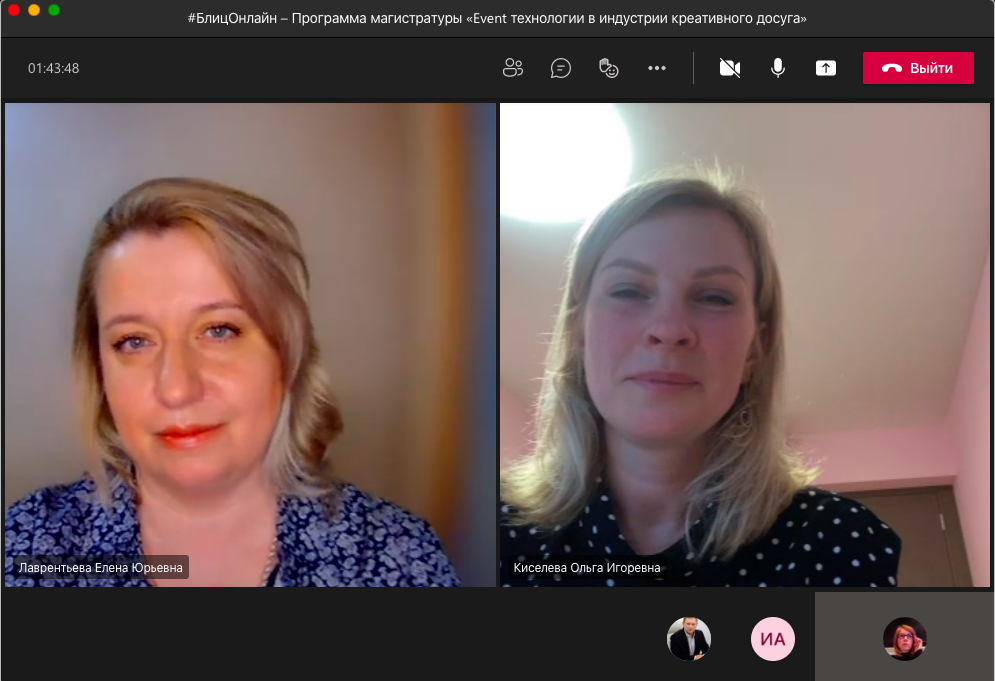The width and height of the screenshot is (995, 681).
Task: Select the video tile of Киселева Ольга Игоревна
Action: (x=744, y=340)
